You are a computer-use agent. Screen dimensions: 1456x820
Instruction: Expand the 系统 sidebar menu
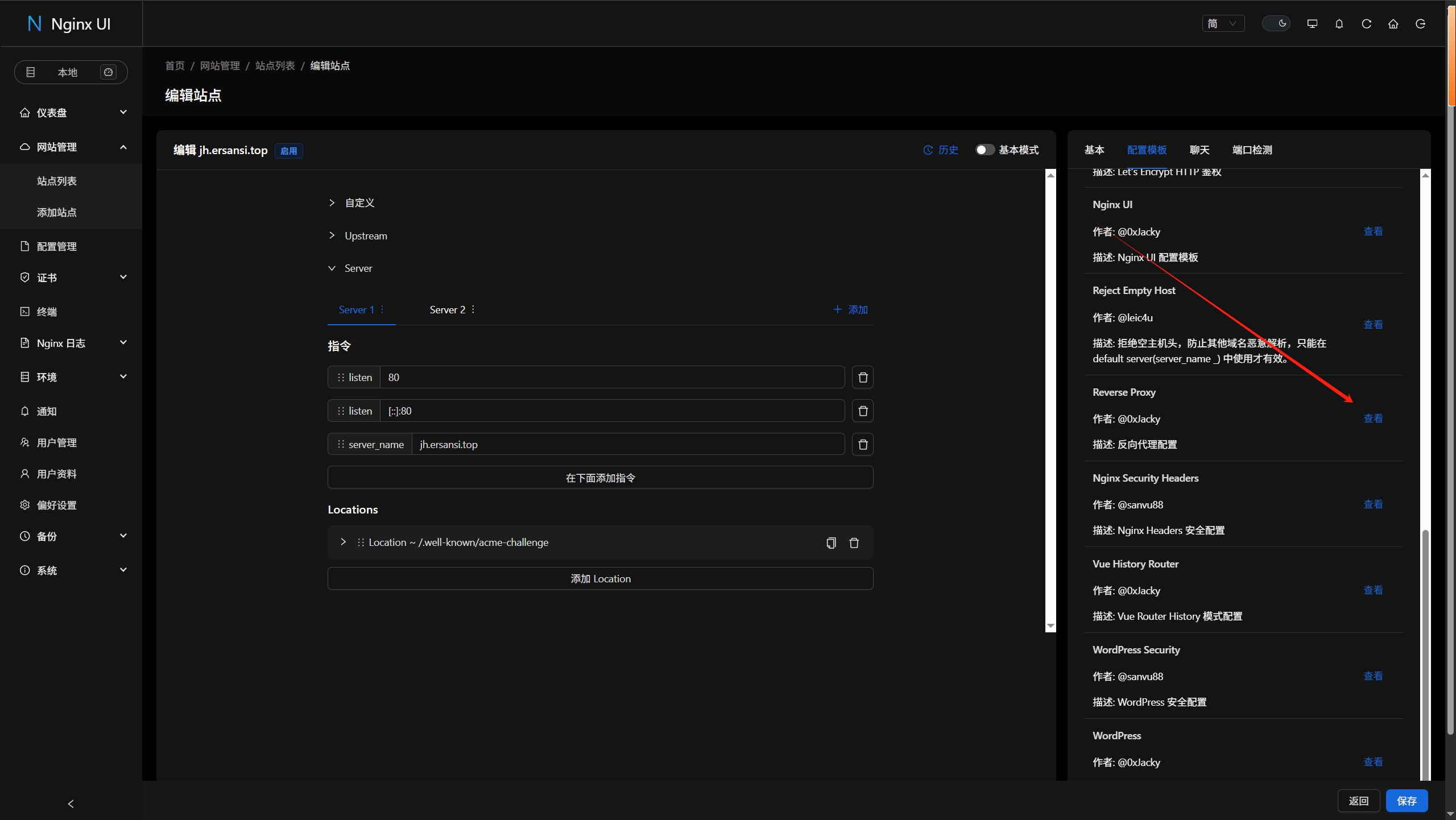(x=71, y=570)
